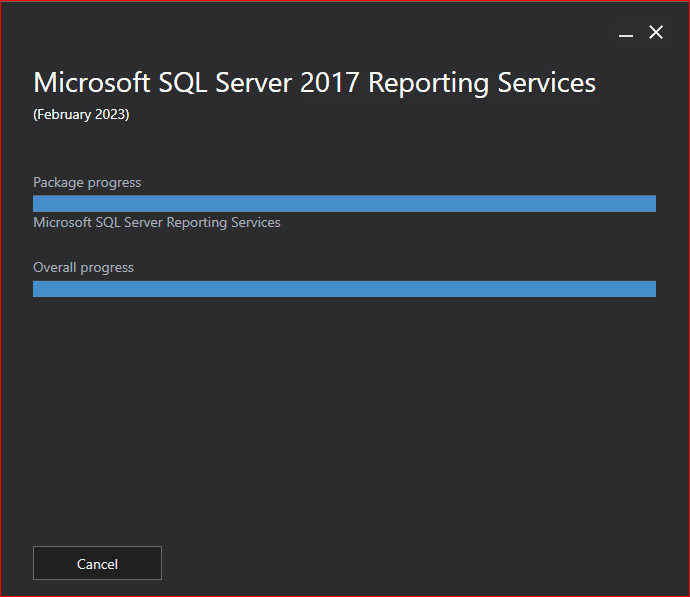
Task: Click "February" in the release date text
Action: coord(63,114)
